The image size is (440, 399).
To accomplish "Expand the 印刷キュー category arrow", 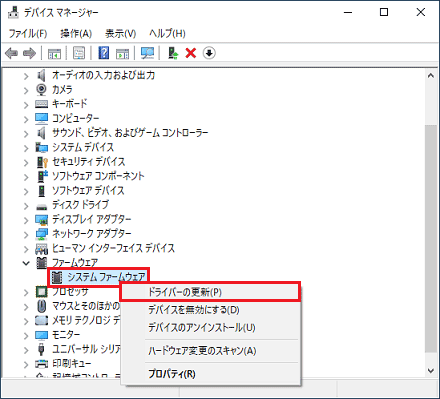I will pos(26,364).
